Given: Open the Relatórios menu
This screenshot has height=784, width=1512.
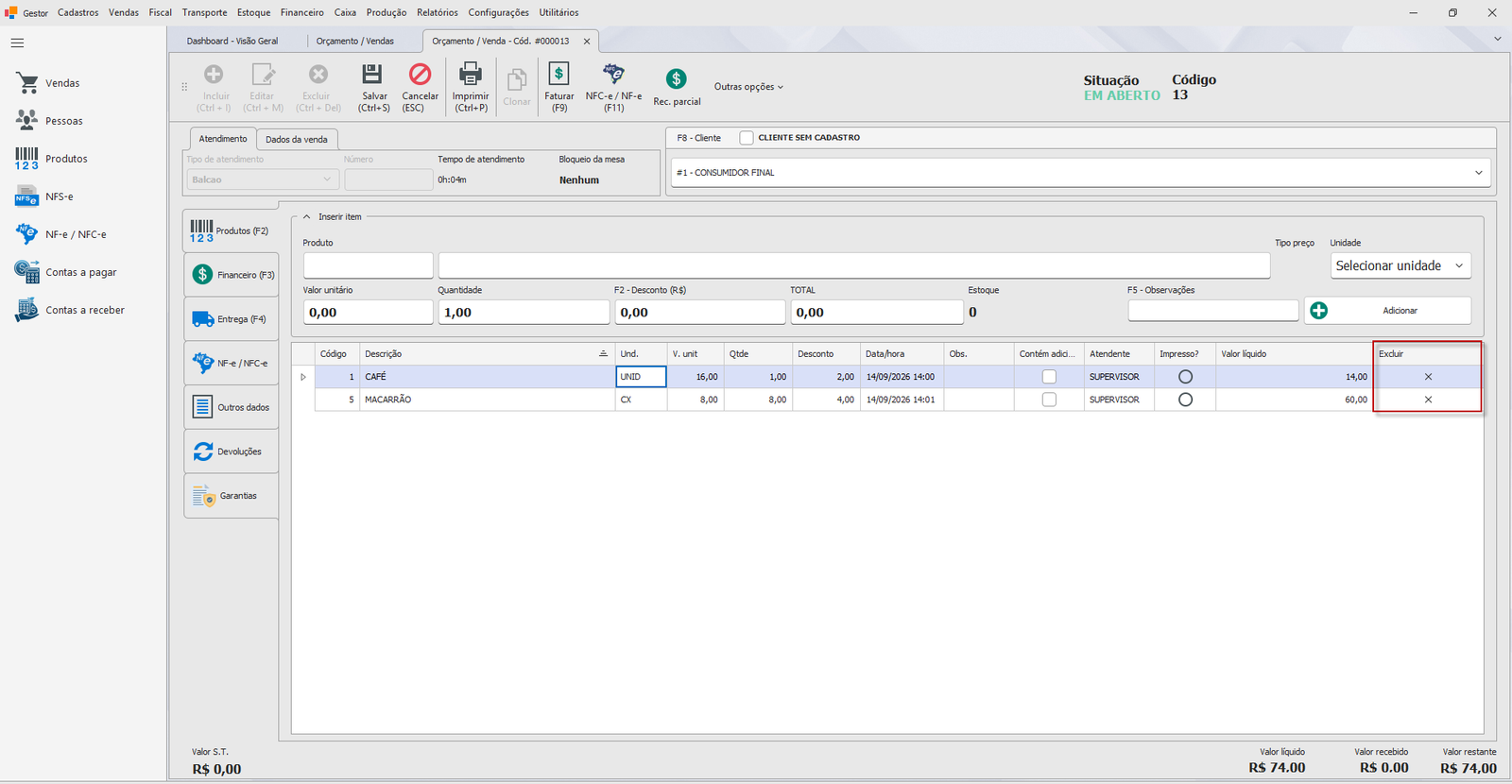Looking at the screenshot, I should 438,12.
